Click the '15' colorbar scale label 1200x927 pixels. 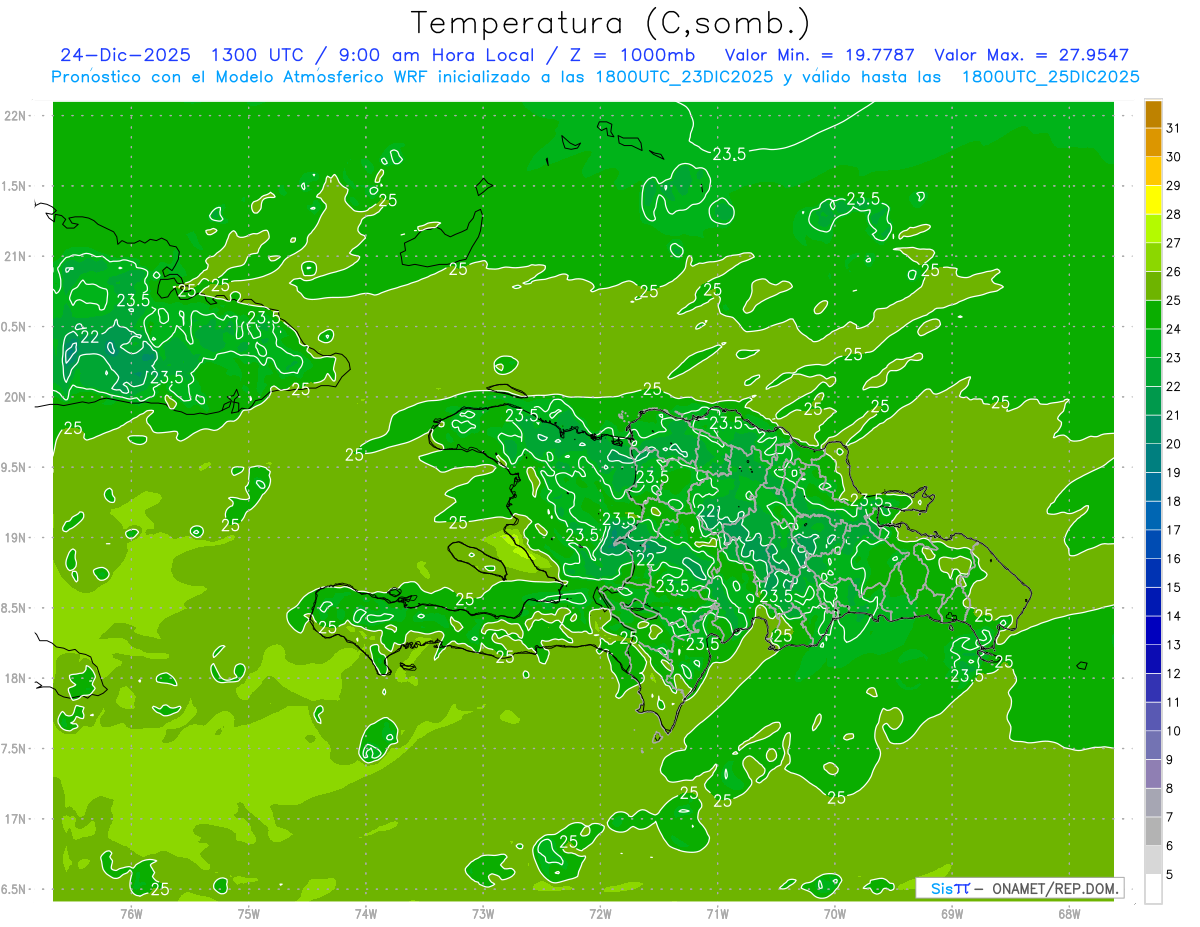pos(1174,587)
